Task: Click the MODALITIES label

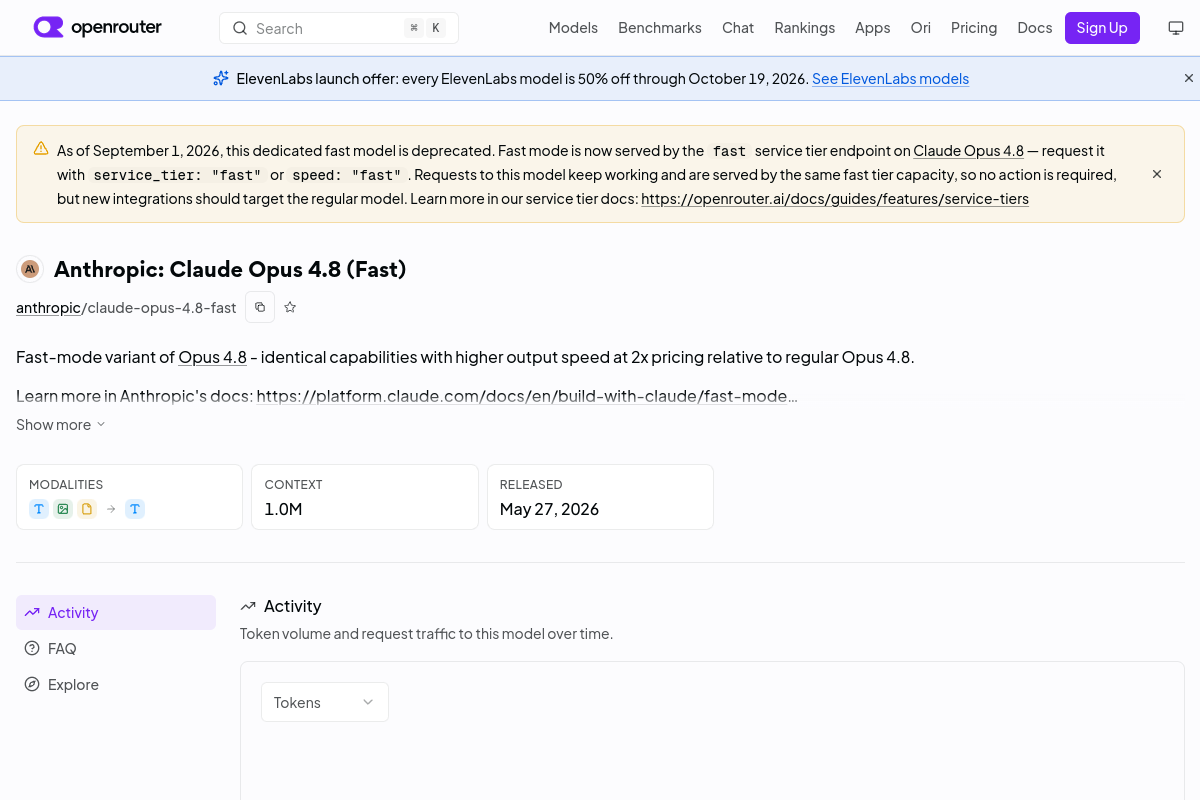Action: [66, 484]
